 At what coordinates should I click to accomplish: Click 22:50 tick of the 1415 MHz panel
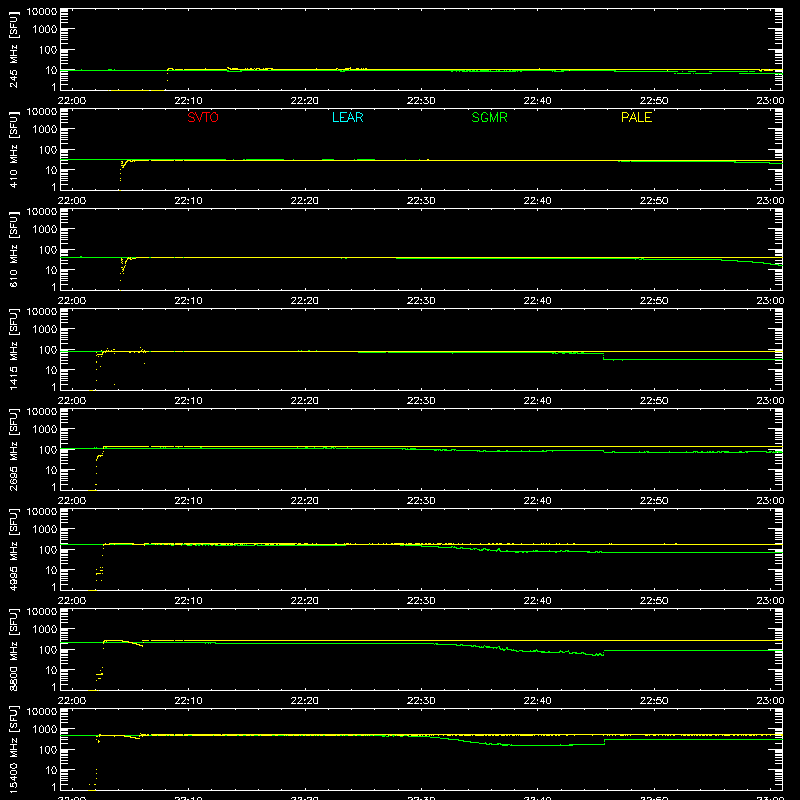[x=654, y=401]
